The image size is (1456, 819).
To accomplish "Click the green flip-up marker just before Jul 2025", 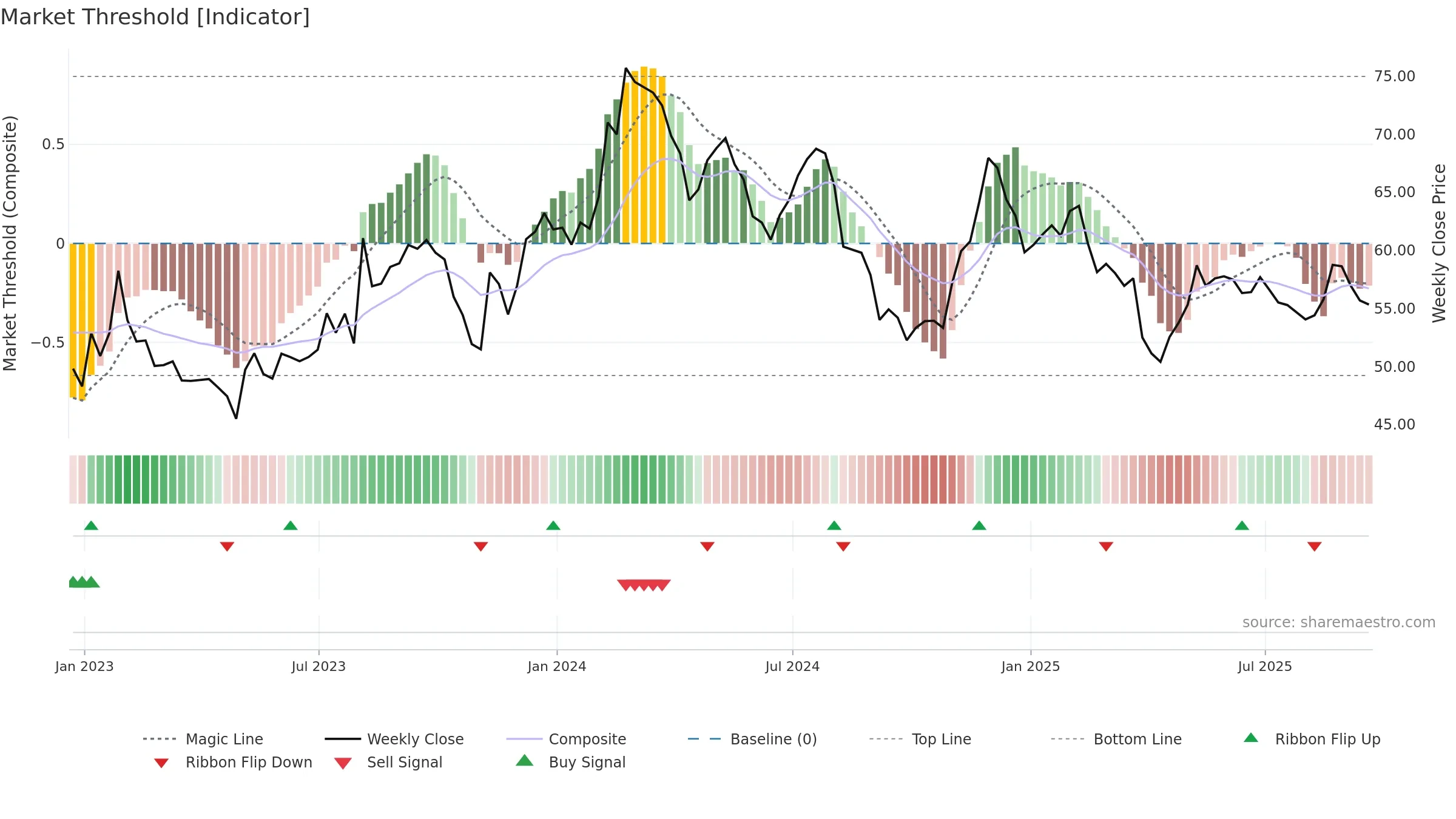I will coord(1242,525).
